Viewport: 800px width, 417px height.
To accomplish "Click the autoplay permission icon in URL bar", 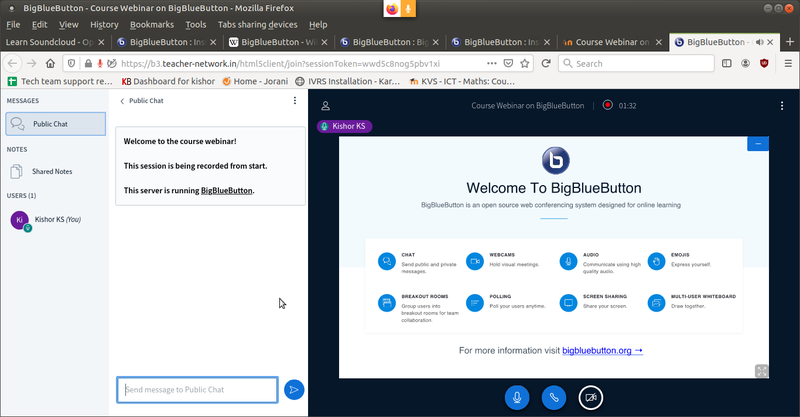I will [x=112, y=63].
